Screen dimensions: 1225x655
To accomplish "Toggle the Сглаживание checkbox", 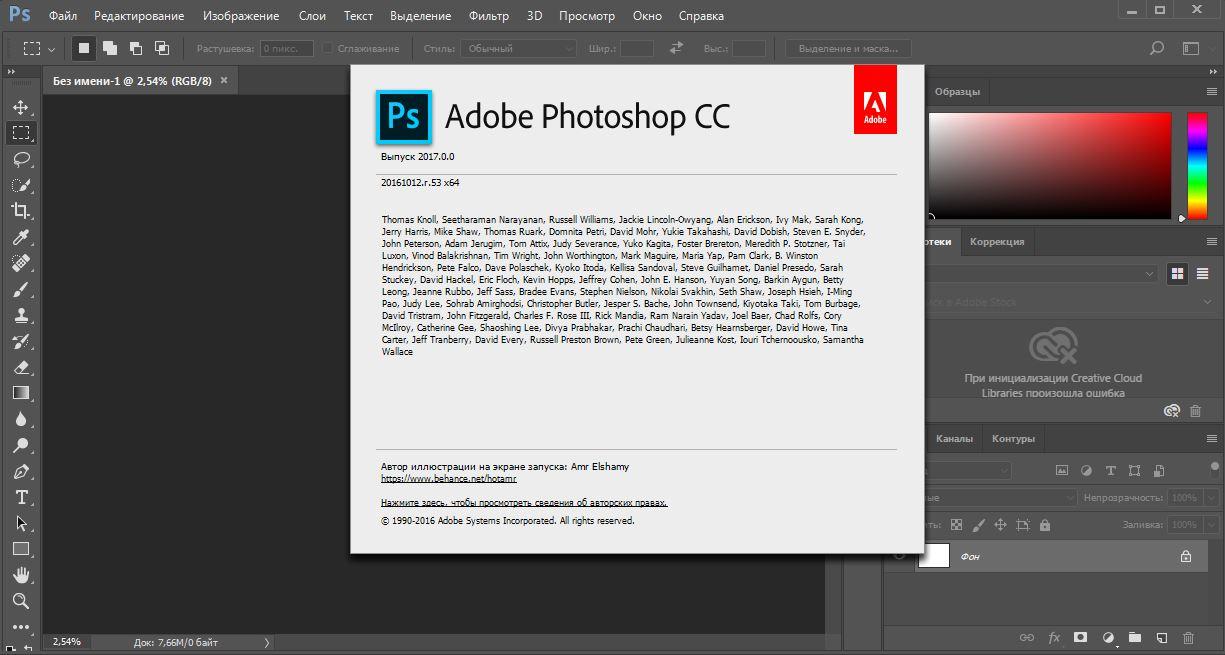I will [327, 48].
